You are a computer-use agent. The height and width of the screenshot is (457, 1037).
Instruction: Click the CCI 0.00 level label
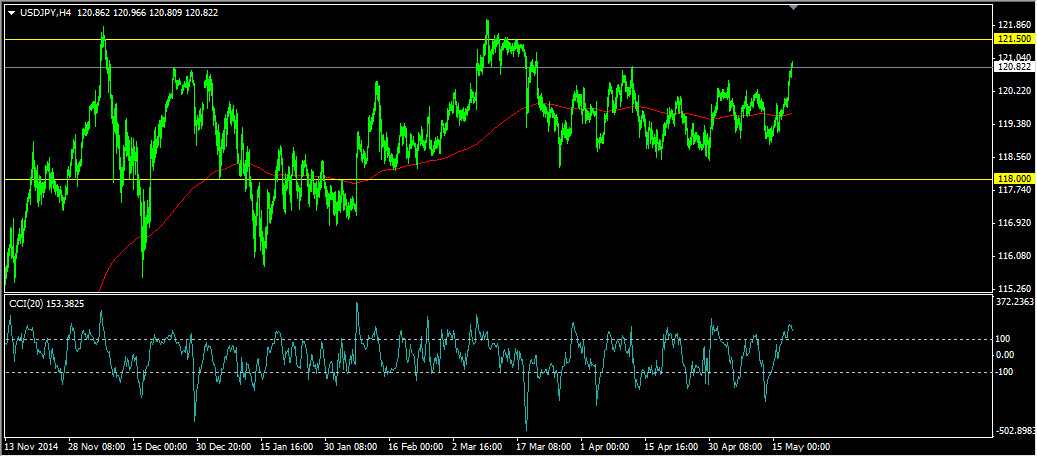click(1007, 354)
